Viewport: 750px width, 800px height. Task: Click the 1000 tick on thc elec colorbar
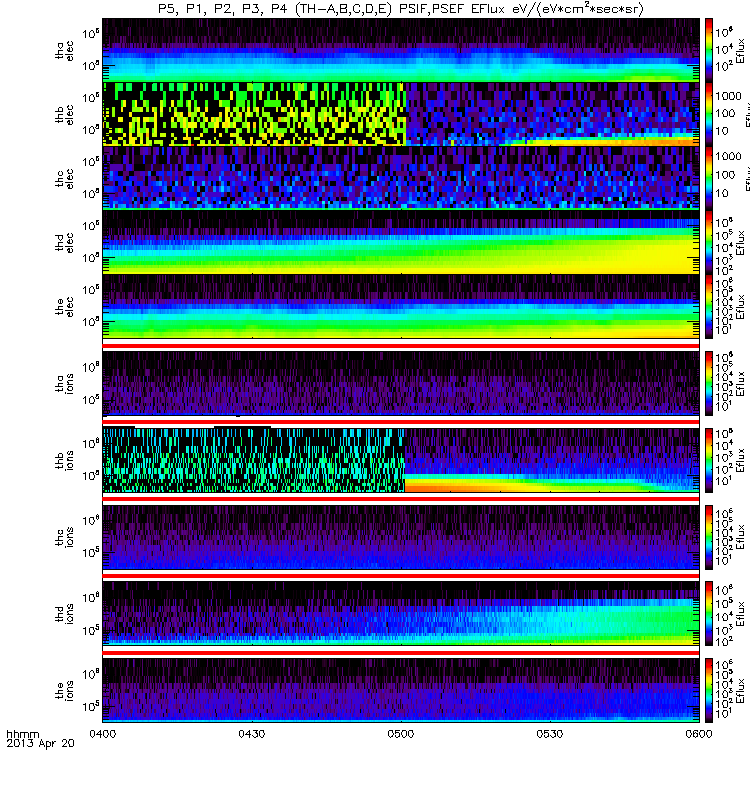728,157
